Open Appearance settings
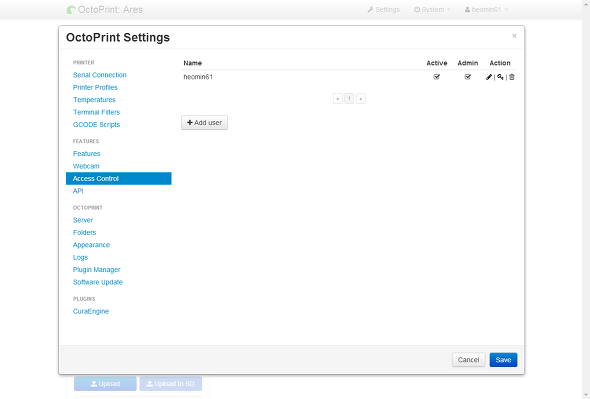 (91, 245)
